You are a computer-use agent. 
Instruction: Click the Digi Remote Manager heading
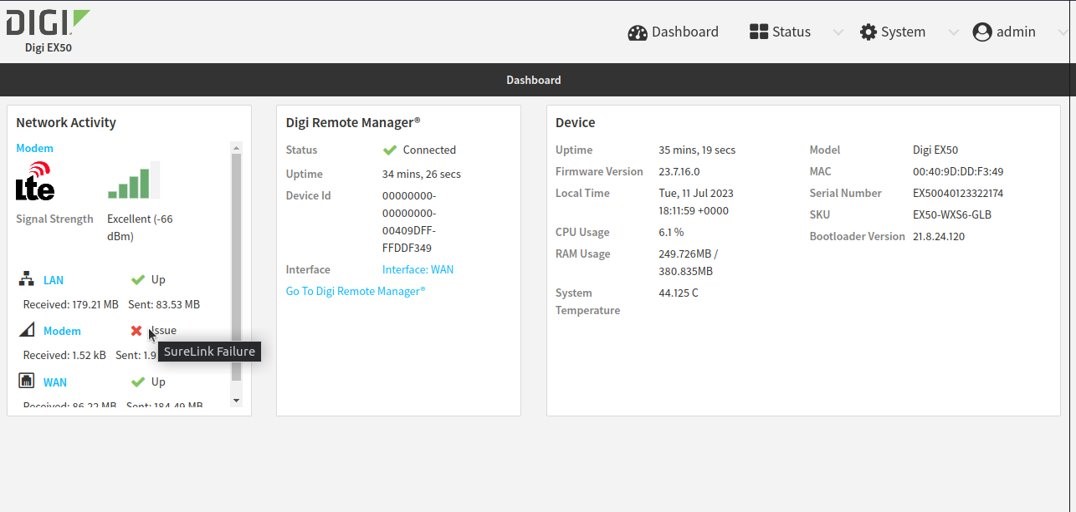pyautogui.click(x=353, y=122)
